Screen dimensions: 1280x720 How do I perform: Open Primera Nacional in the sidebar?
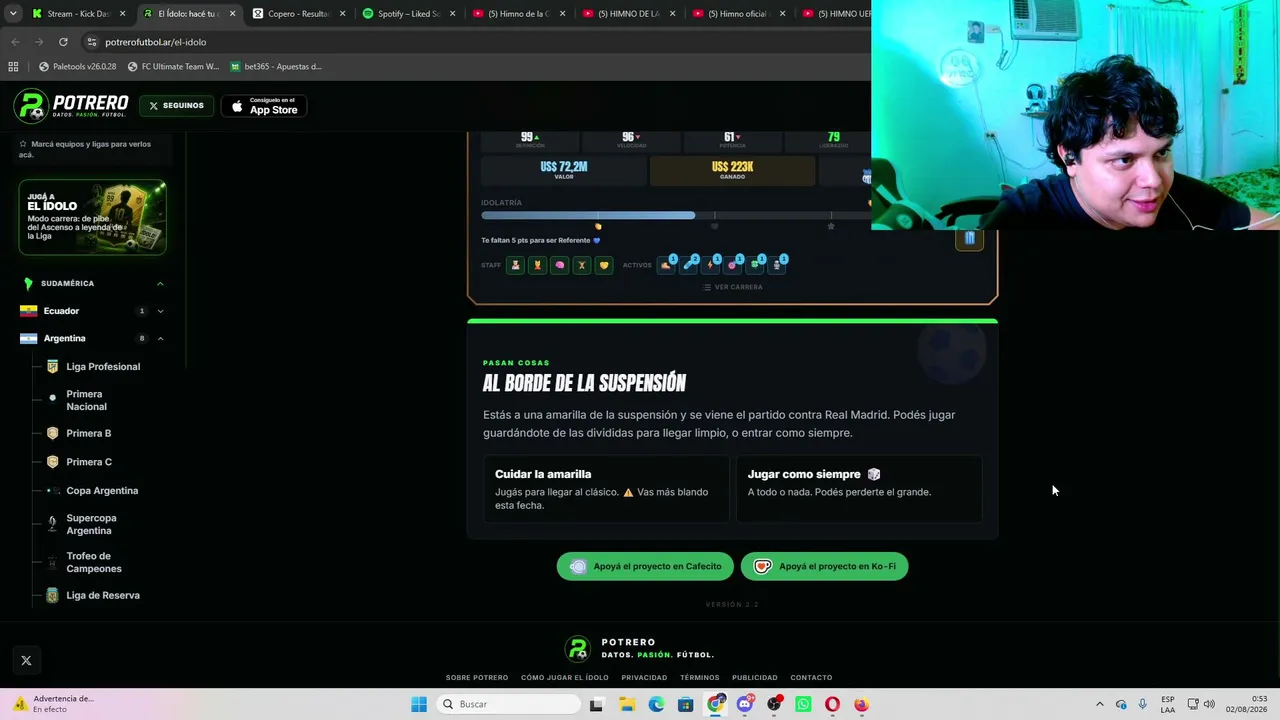pyautogui.click(x=86, y=400)
